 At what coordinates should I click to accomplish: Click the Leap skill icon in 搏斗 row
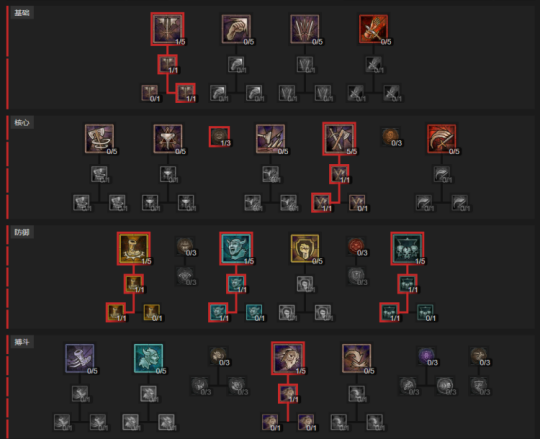[x=356, y=358]
